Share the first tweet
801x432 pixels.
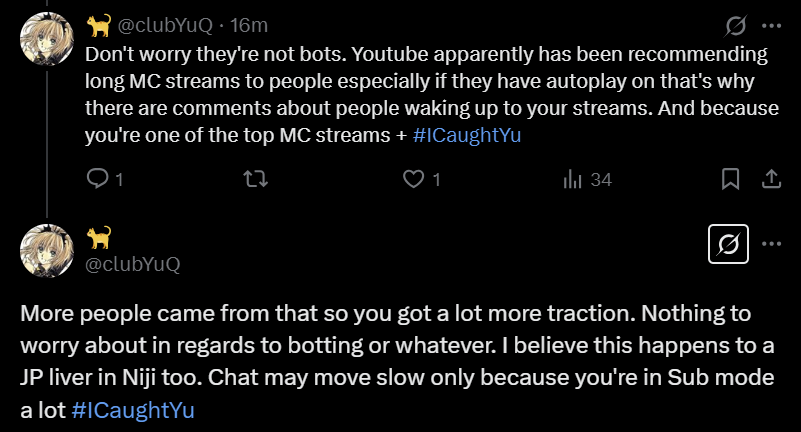coord(771,179)
